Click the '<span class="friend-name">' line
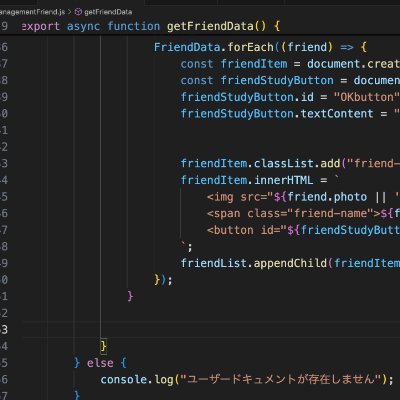The image size is (400, 400). 303,213
